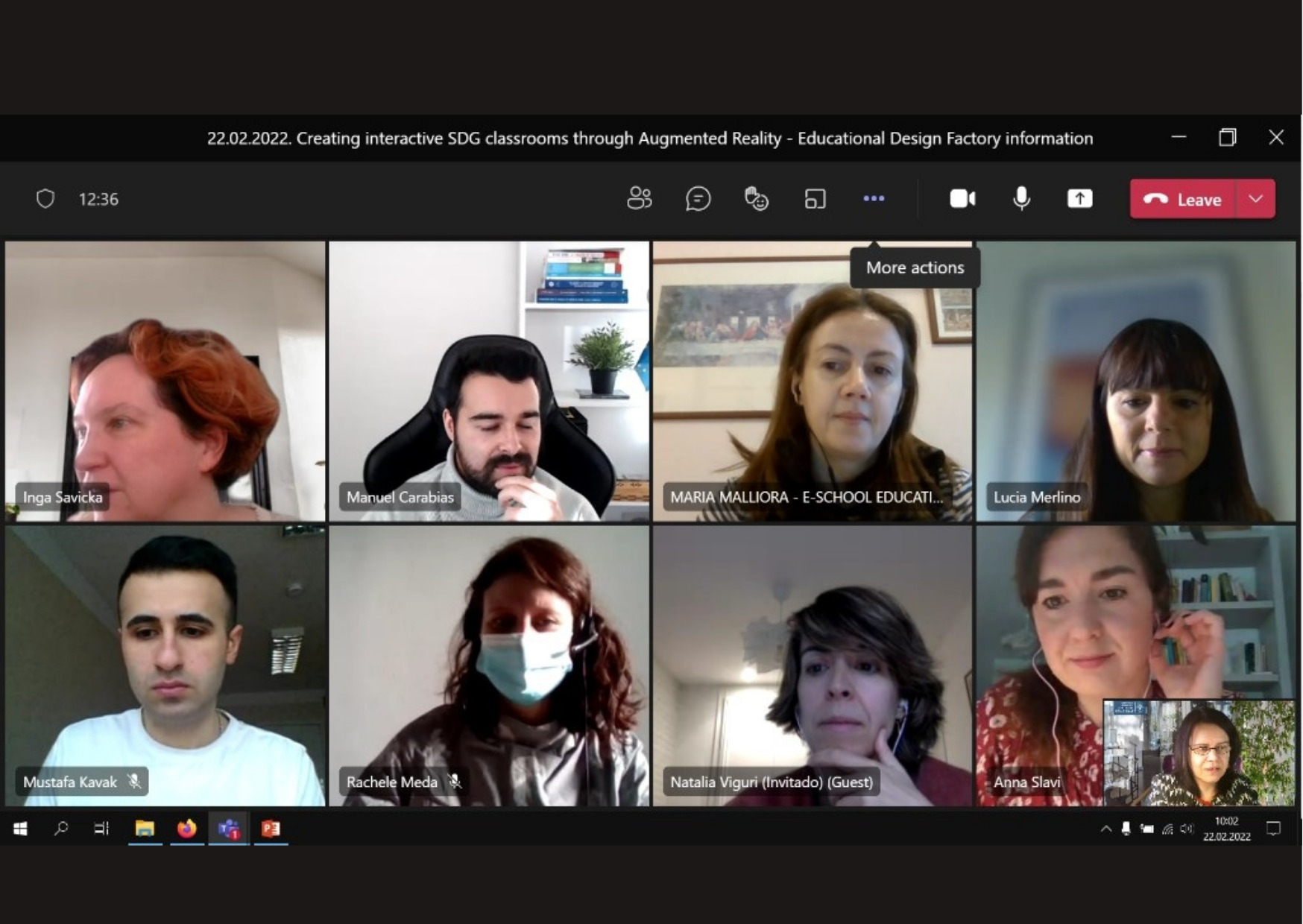Open the taskbar clock and date
Screen dimensions: 1303x924
pos(1226,829)
